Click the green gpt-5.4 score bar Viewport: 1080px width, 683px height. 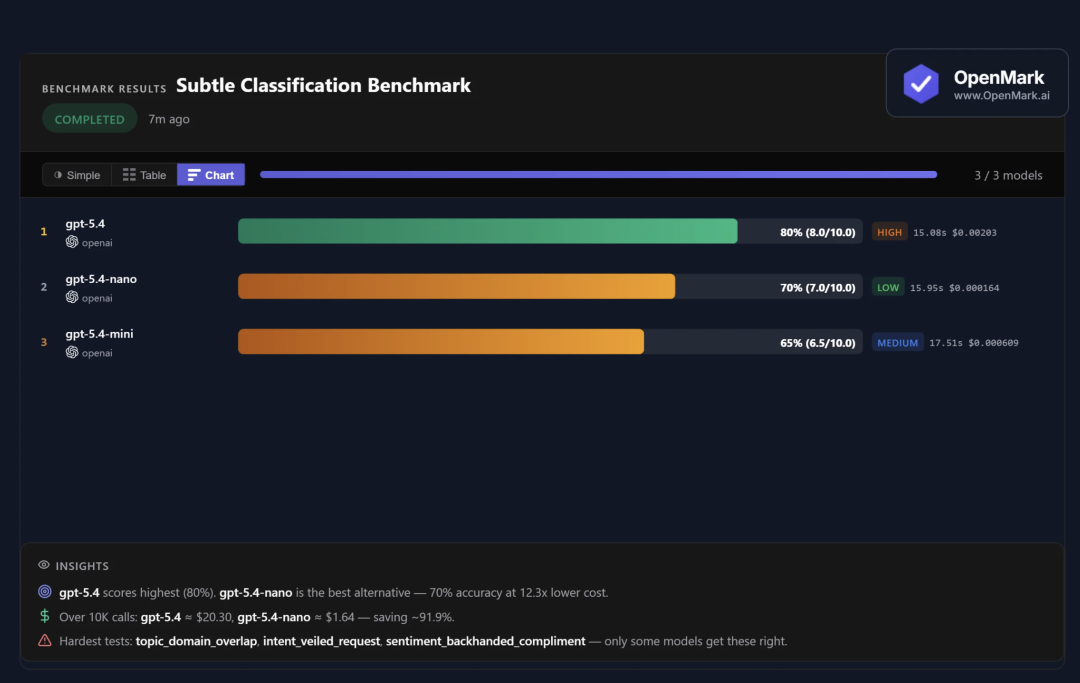[x=487, y=231]
